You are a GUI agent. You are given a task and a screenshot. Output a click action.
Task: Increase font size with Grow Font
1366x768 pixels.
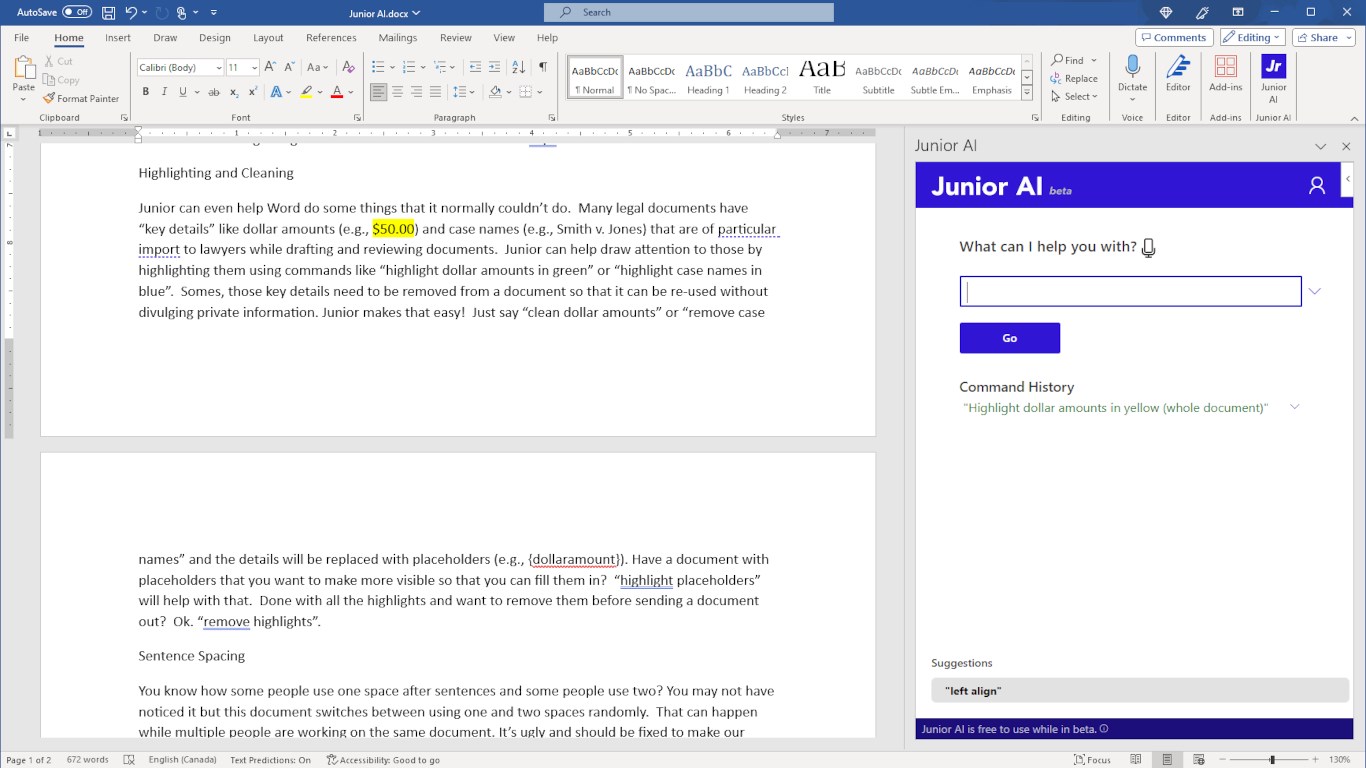pyautogui.click(x=270, y=67)
